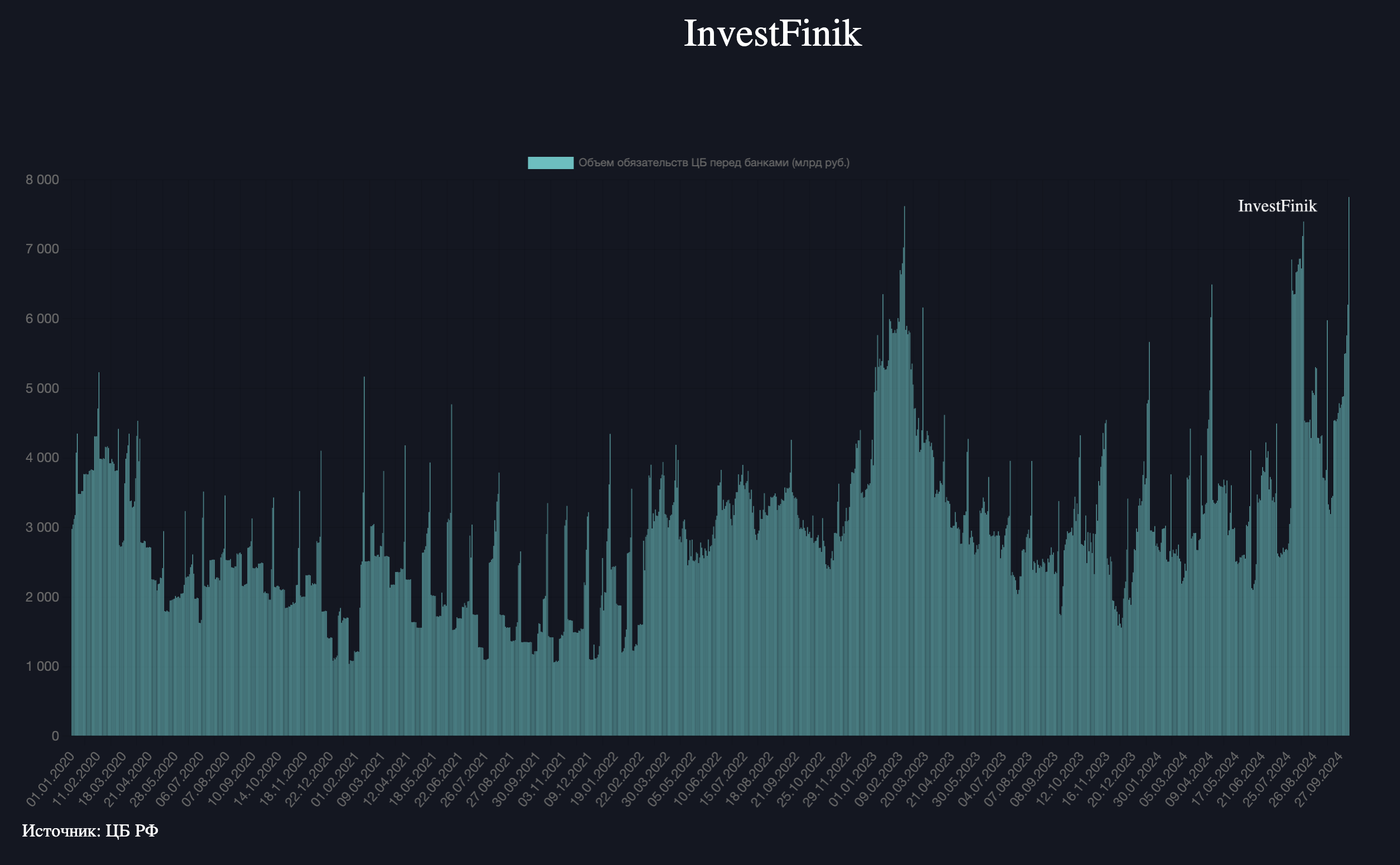Click the "30.03.2022" x-axis date label
Image resolution: width=1400 pixels, height=865 pixels.
tap(646, 779)
